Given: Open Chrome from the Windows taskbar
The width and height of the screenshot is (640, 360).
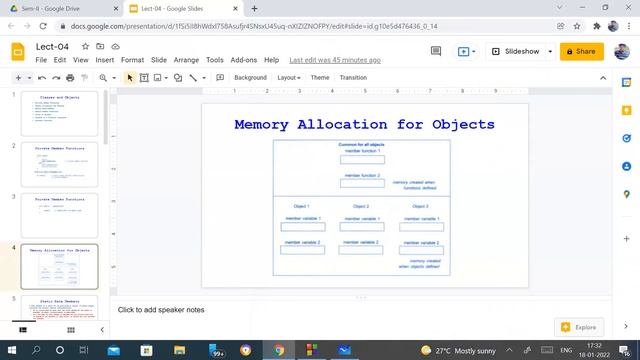Looking at the screenshot, I should (x=279, y=350).
